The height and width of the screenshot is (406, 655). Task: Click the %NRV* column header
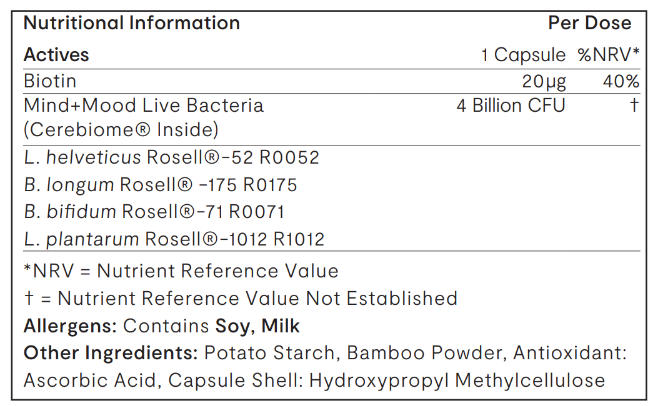pos(608,54)
